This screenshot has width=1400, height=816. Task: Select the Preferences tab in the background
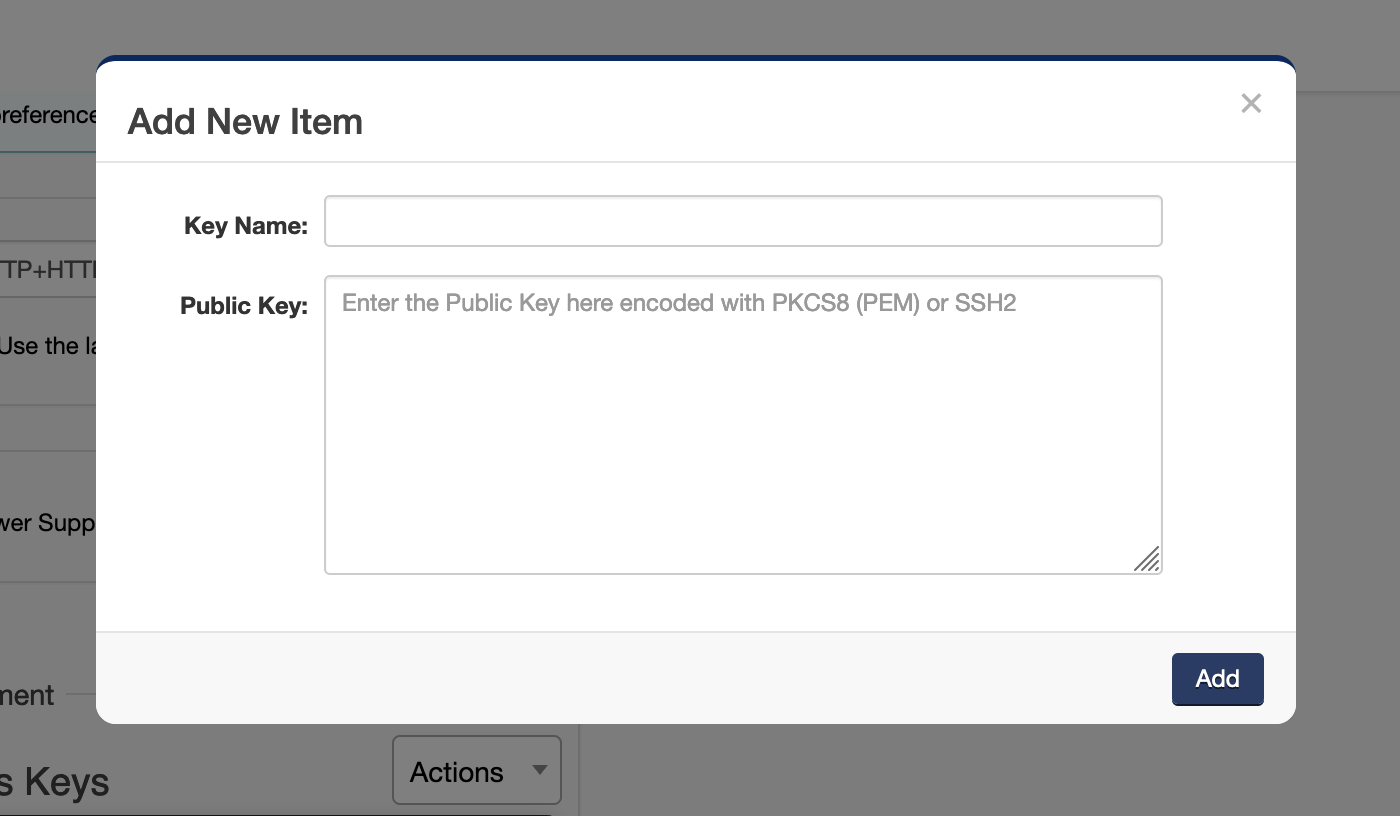[x=45, y=114]
